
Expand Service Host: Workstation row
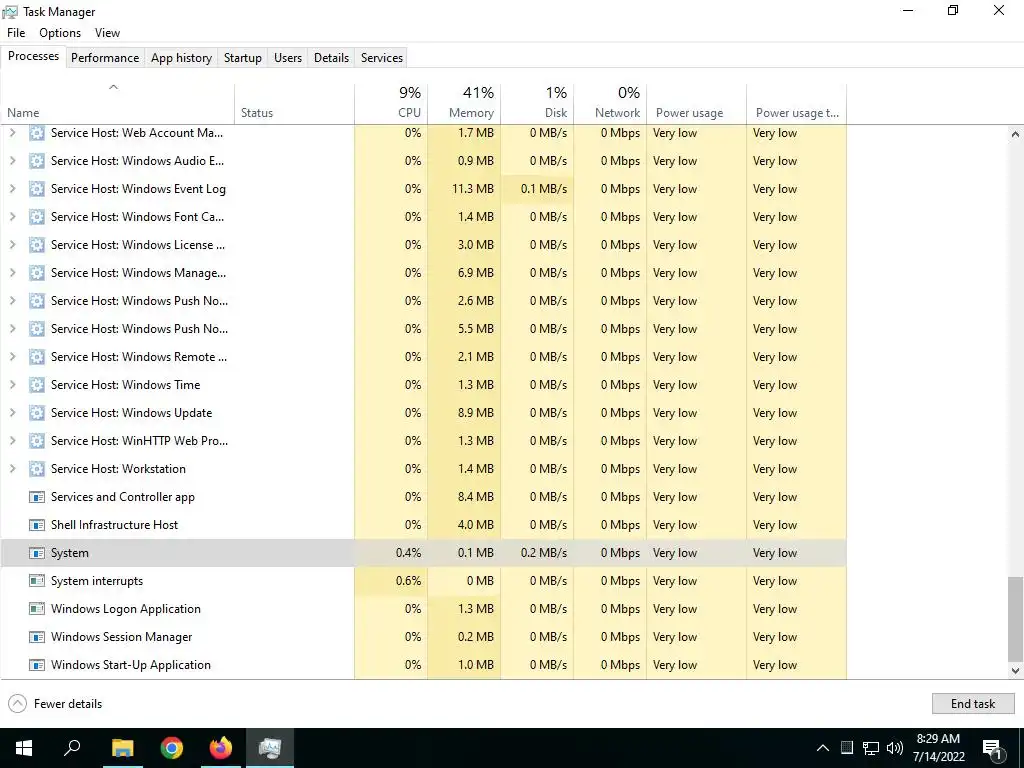[12, 469]
